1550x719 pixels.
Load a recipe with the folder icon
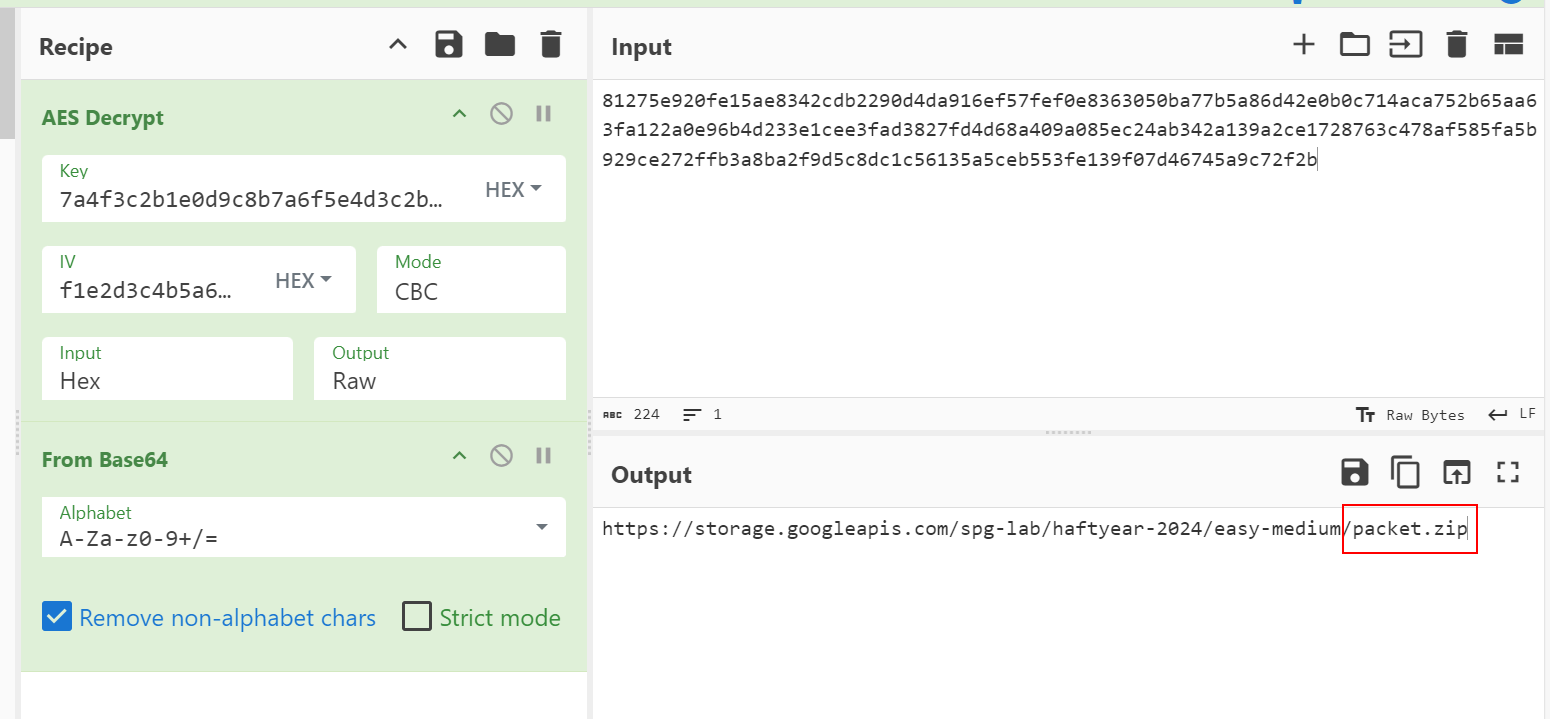(499, 45)
